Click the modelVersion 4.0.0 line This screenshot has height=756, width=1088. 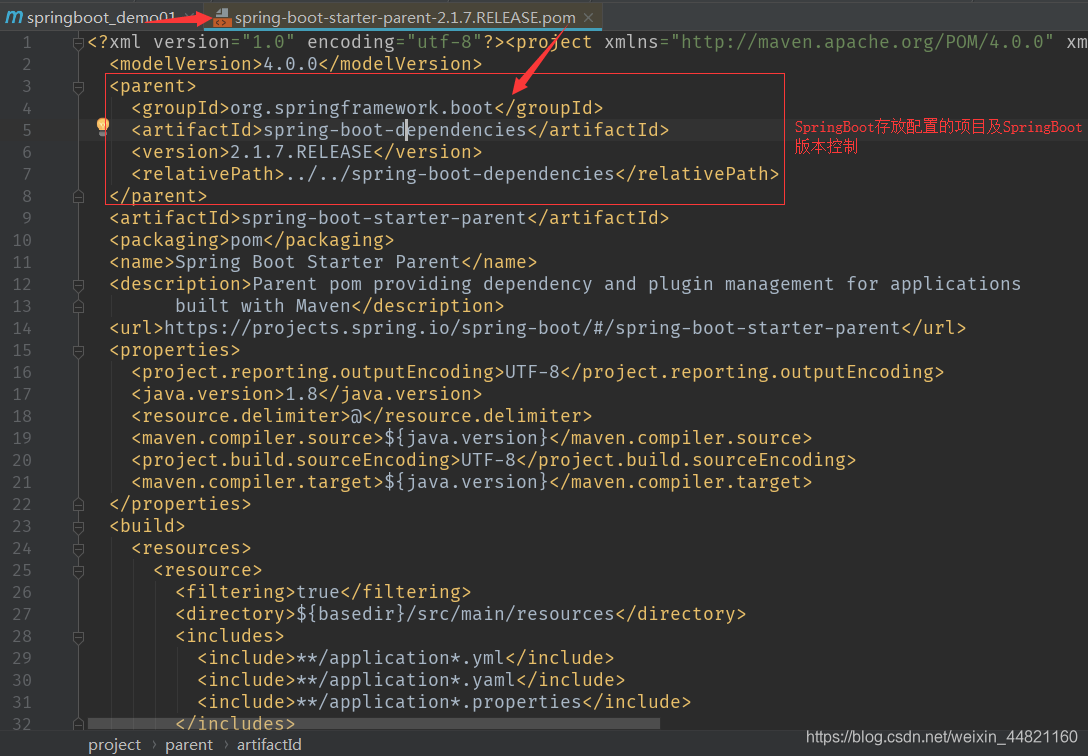click(296, 64)
